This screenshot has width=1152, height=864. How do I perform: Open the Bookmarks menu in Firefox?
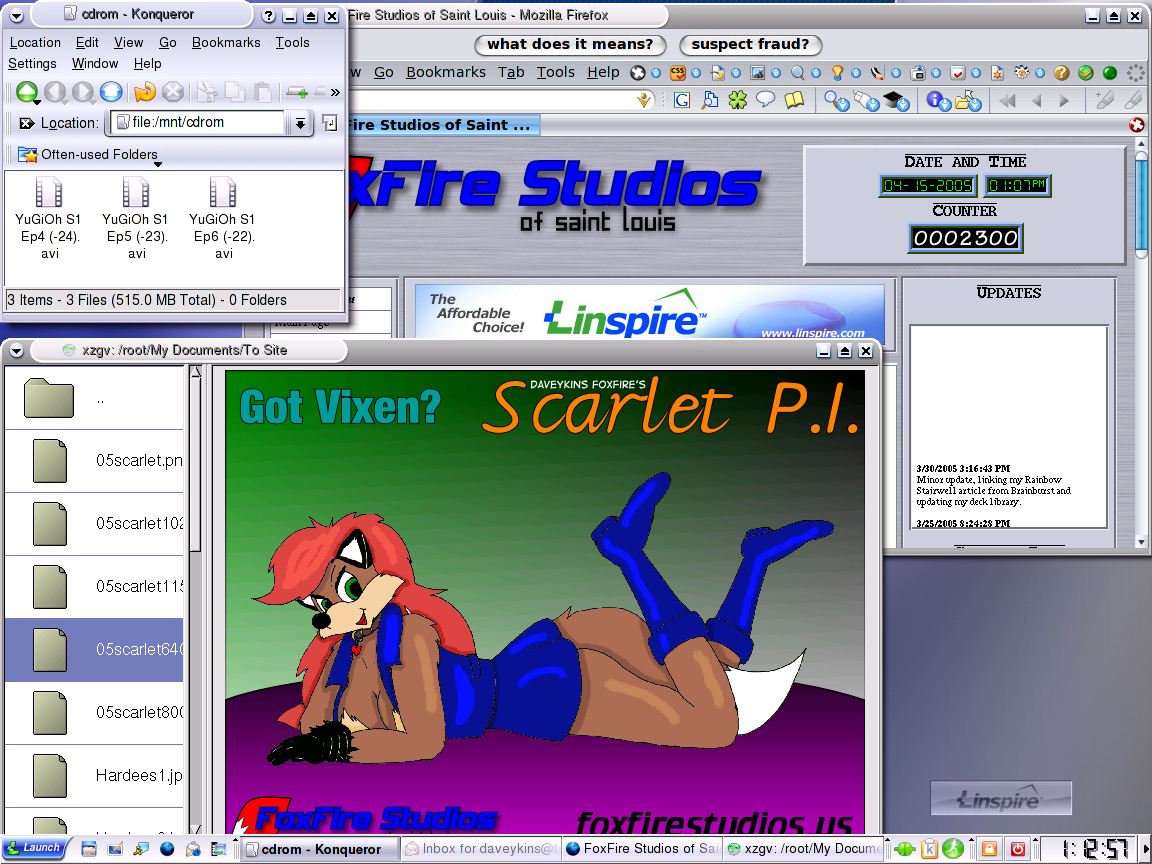446,72
